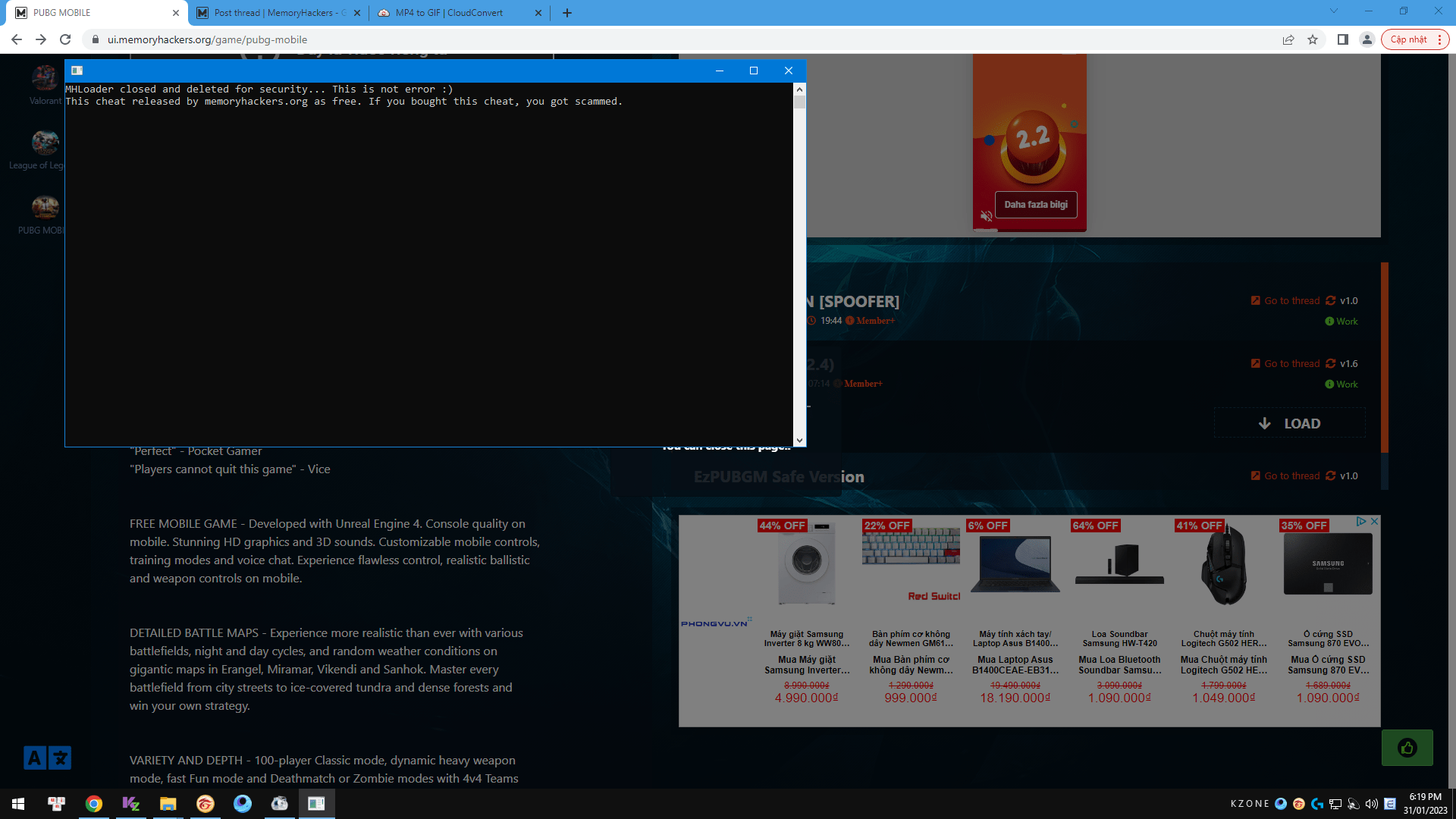Open the Asus B1400 laptop ad
Viewport: 1456px width, 819px height.
pyautogui.click(x=1015, y=613)
